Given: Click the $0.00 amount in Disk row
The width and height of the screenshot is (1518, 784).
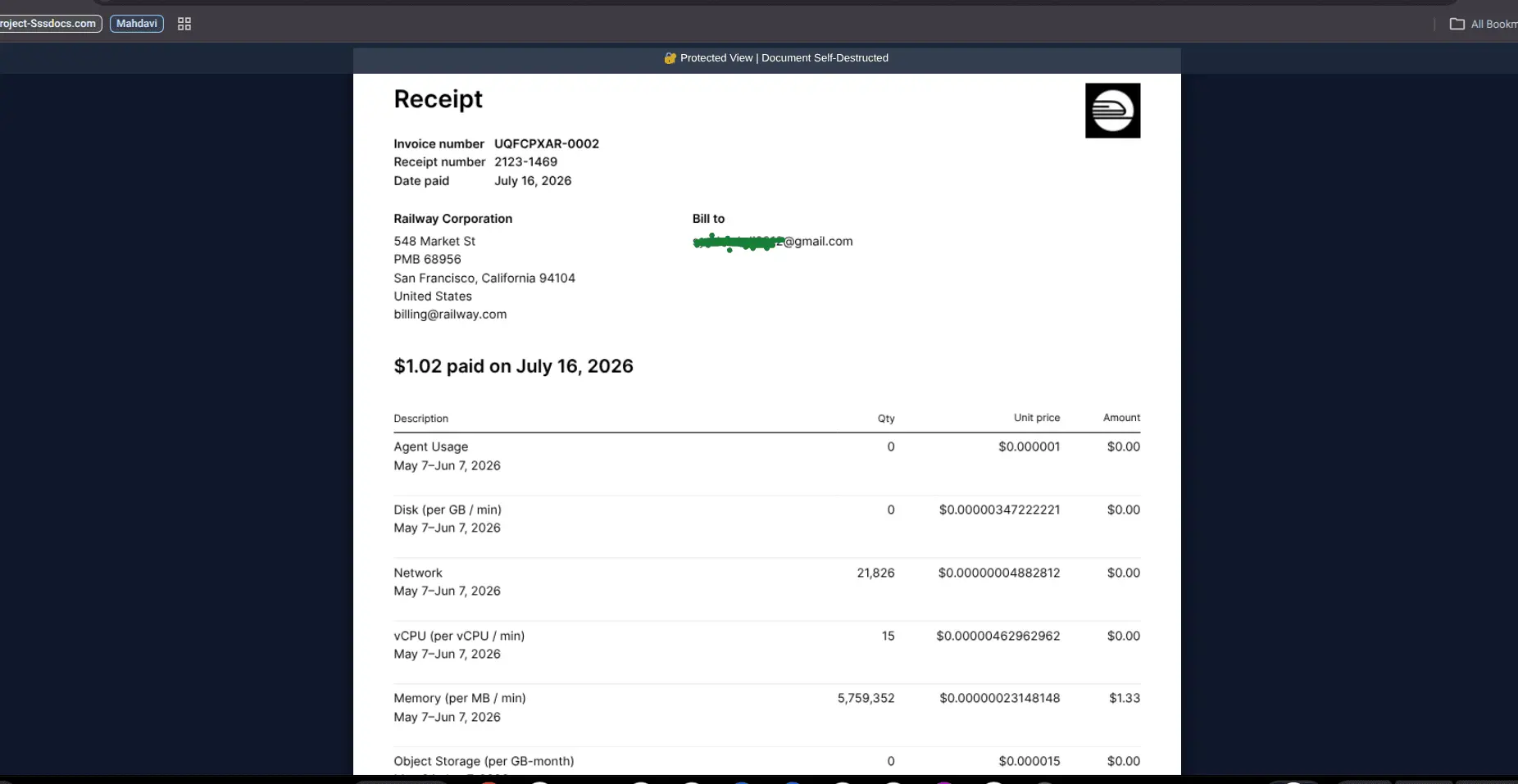Looking at the screenshot, I should (x=1123, y=510).
